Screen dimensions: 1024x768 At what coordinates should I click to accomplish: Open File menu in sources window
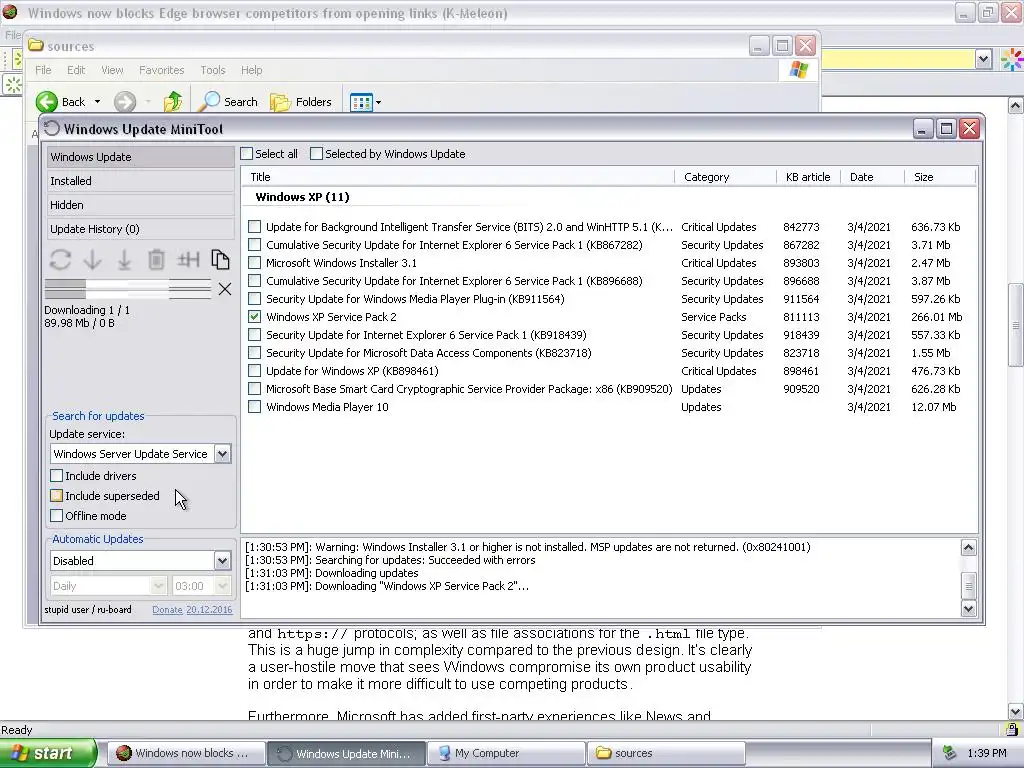(43, 70)
